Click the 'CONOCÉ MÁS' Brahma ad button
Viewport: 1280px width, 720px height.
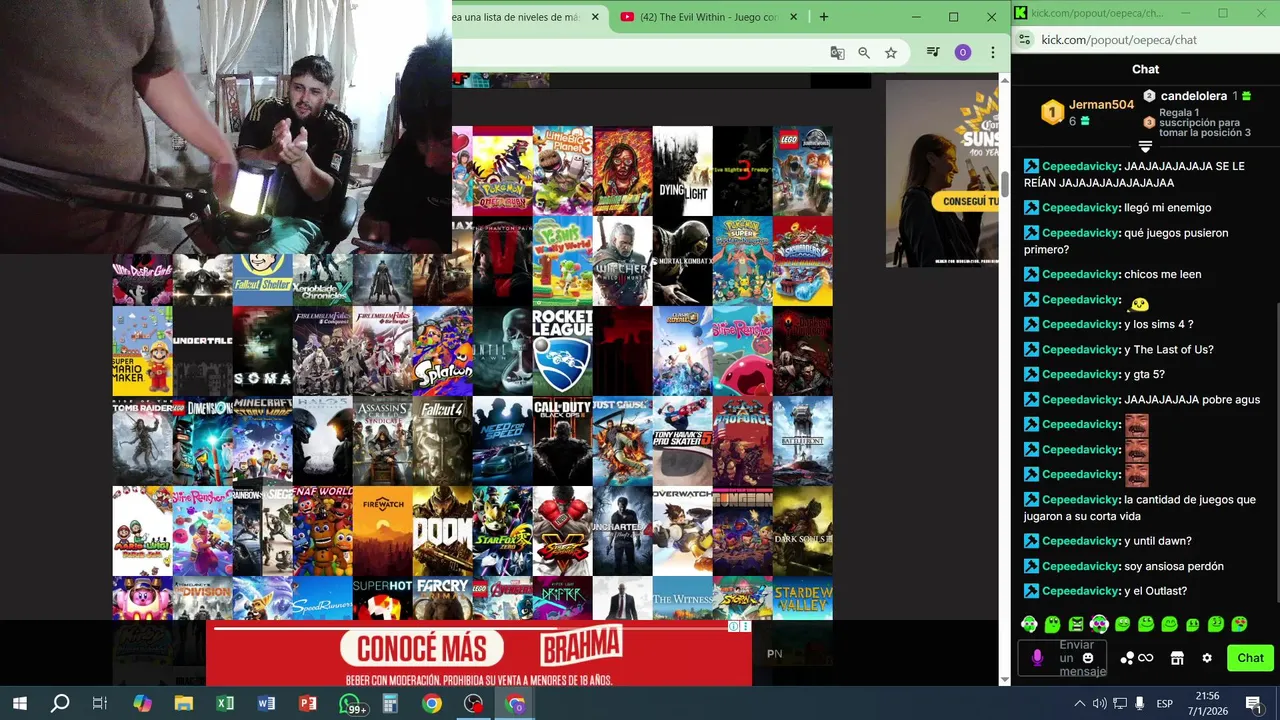(422, 648)
